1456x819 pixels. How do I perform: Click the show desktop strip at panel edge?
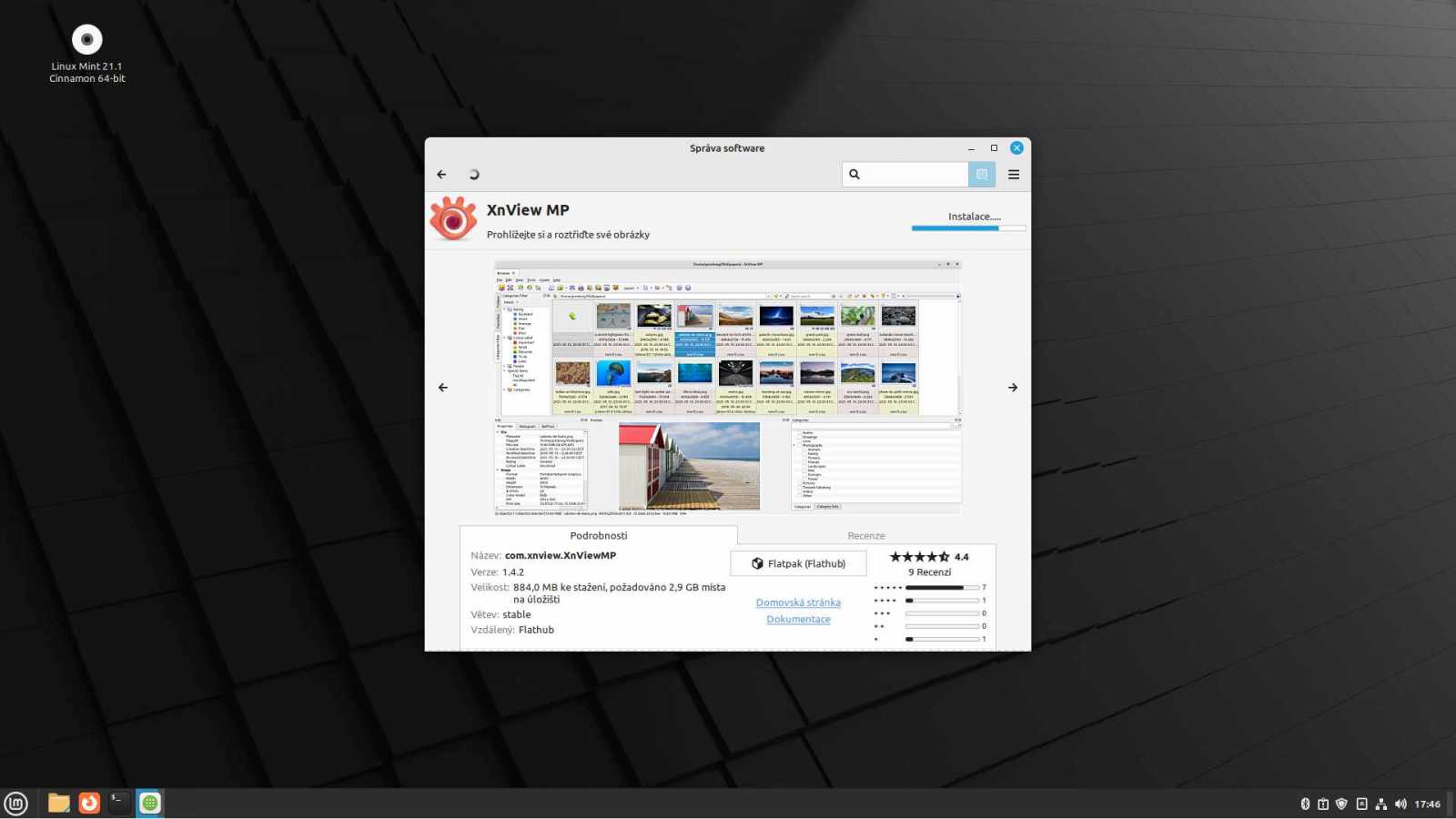[x=1451, y=804]
